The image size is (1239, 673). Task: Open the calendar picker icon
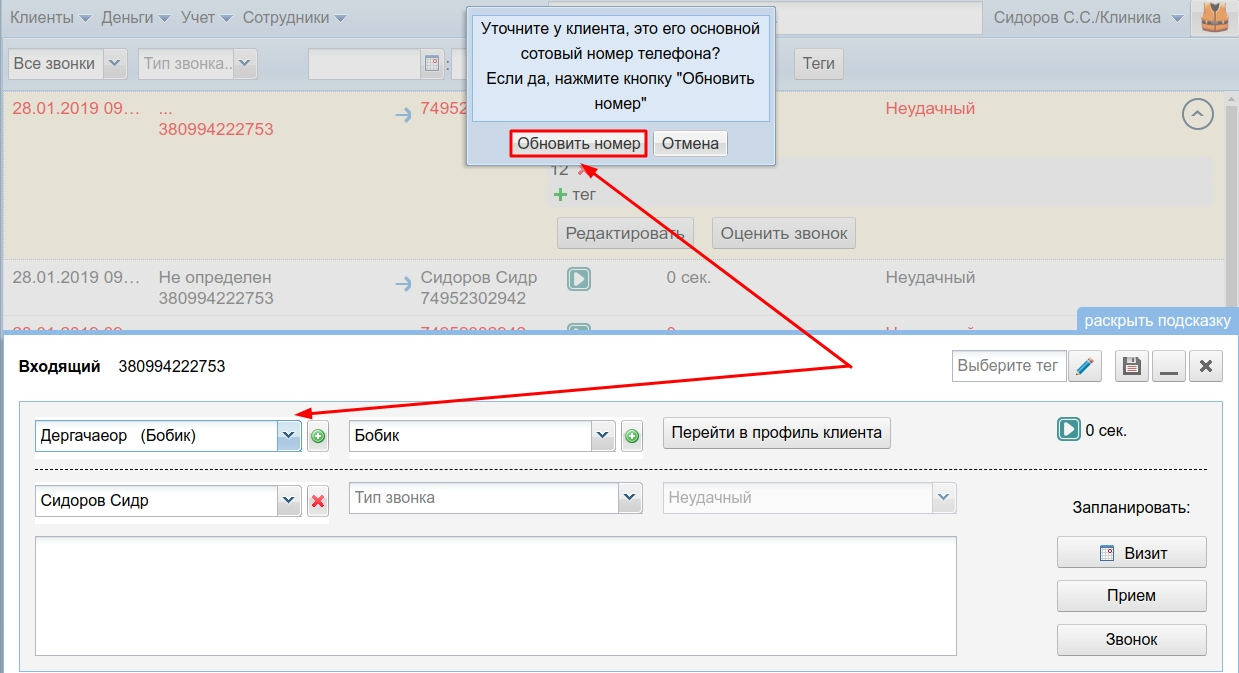pyautogui.click(x=433, y=64)
